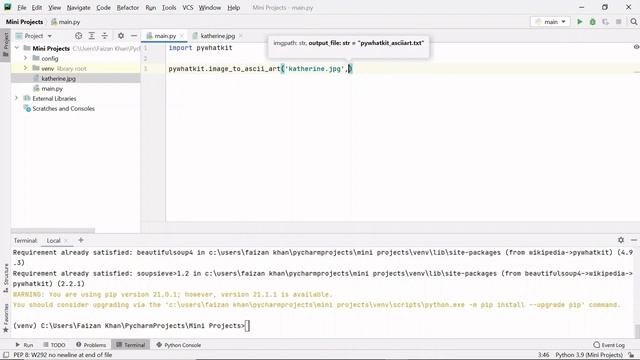This screenshot has width=640, height=360.
Task: Click the read-only lock status icon
Action: [x=631, y=355]
